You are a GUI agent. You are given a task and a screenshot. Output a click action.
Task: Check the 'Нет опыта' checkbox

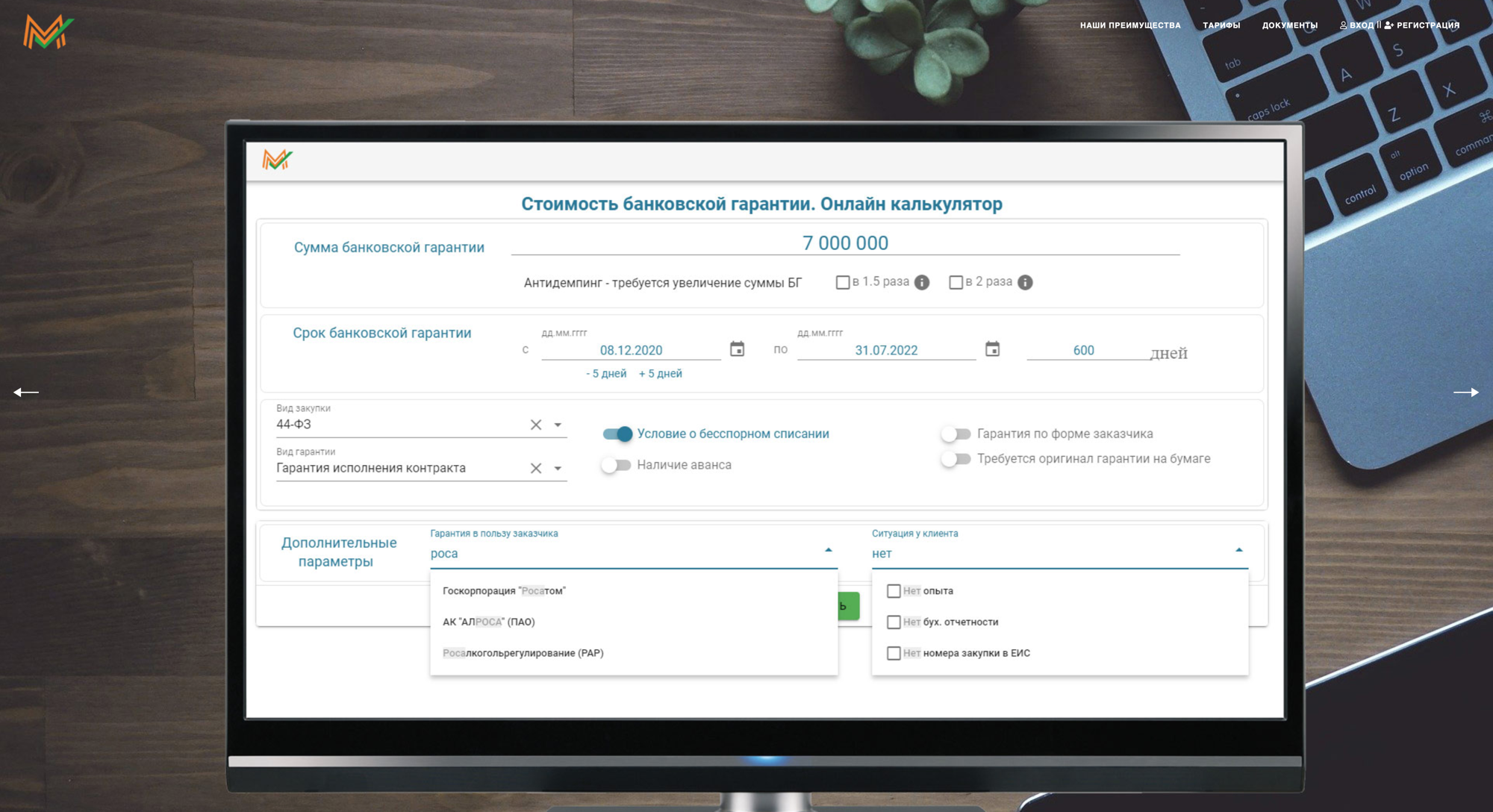pyautogui.click(x=894, y=591)
